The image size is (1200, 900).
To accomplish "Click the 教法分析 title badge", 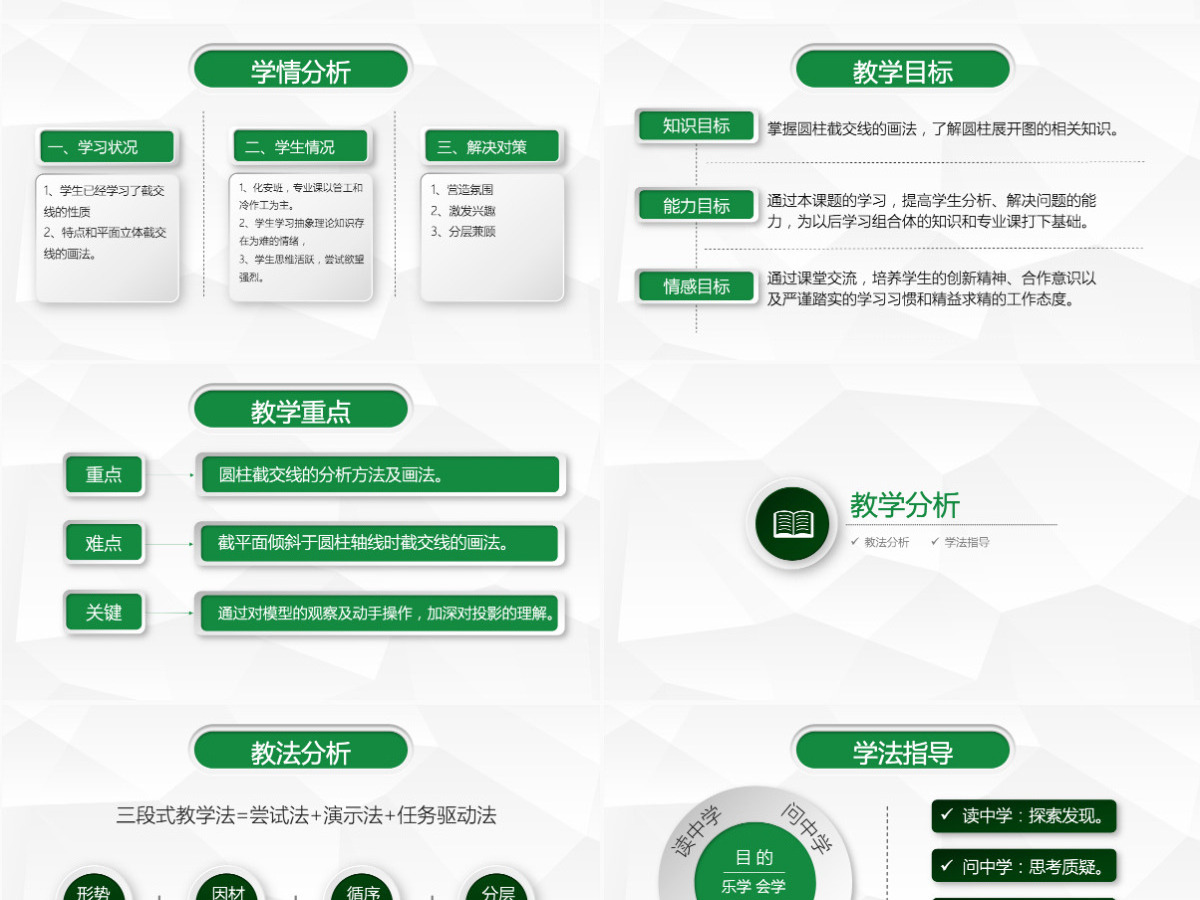I will click(301, 752).
